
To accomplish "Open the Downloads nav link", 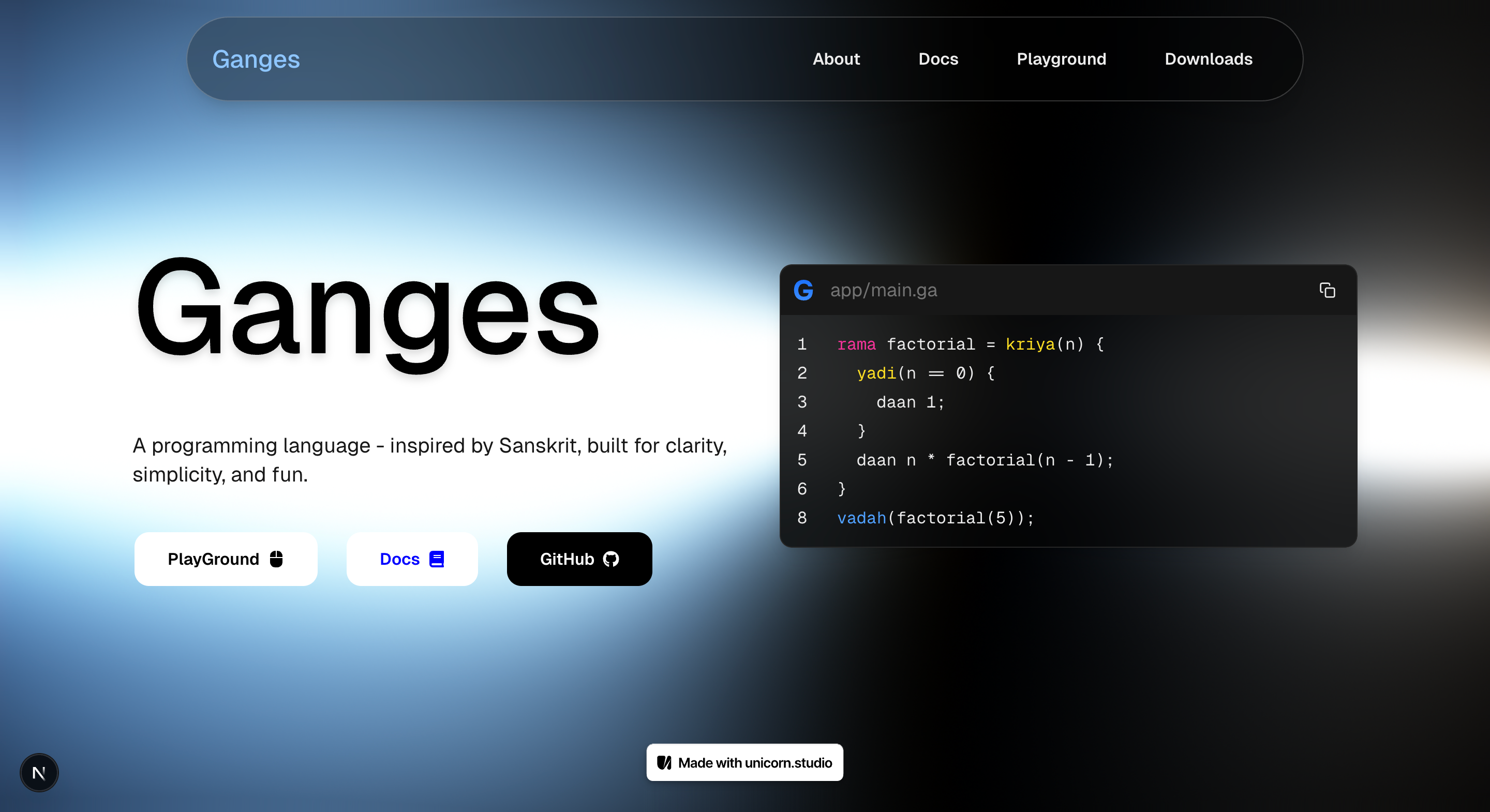I will (1208, 59).
